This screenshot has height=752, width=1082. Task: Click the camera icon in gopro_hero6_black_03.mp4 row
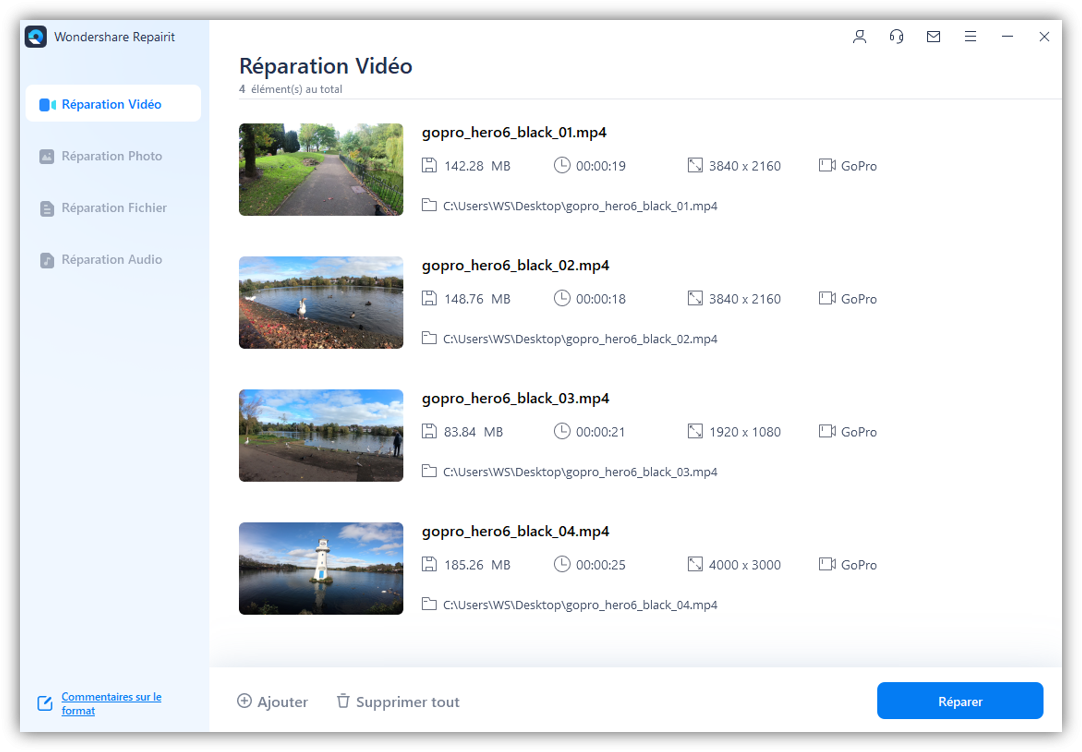pyautogui.click(x=827, y=432)
